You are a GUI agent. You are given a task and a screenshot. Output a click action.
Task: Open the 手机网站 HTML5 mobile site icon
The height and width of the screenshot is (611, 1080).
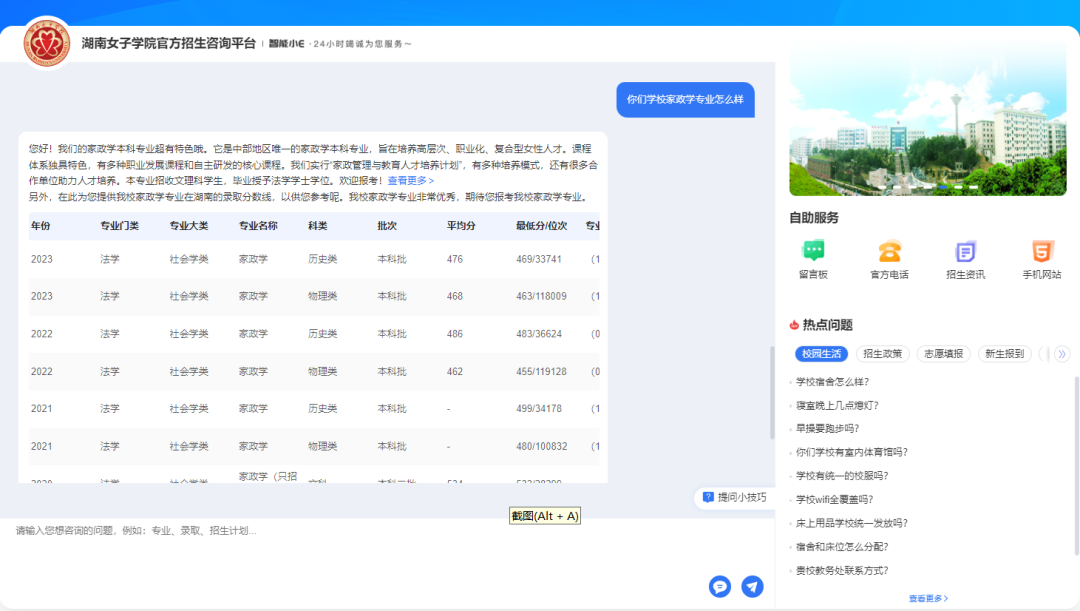pyautogui.click(x=1041, y=252)
